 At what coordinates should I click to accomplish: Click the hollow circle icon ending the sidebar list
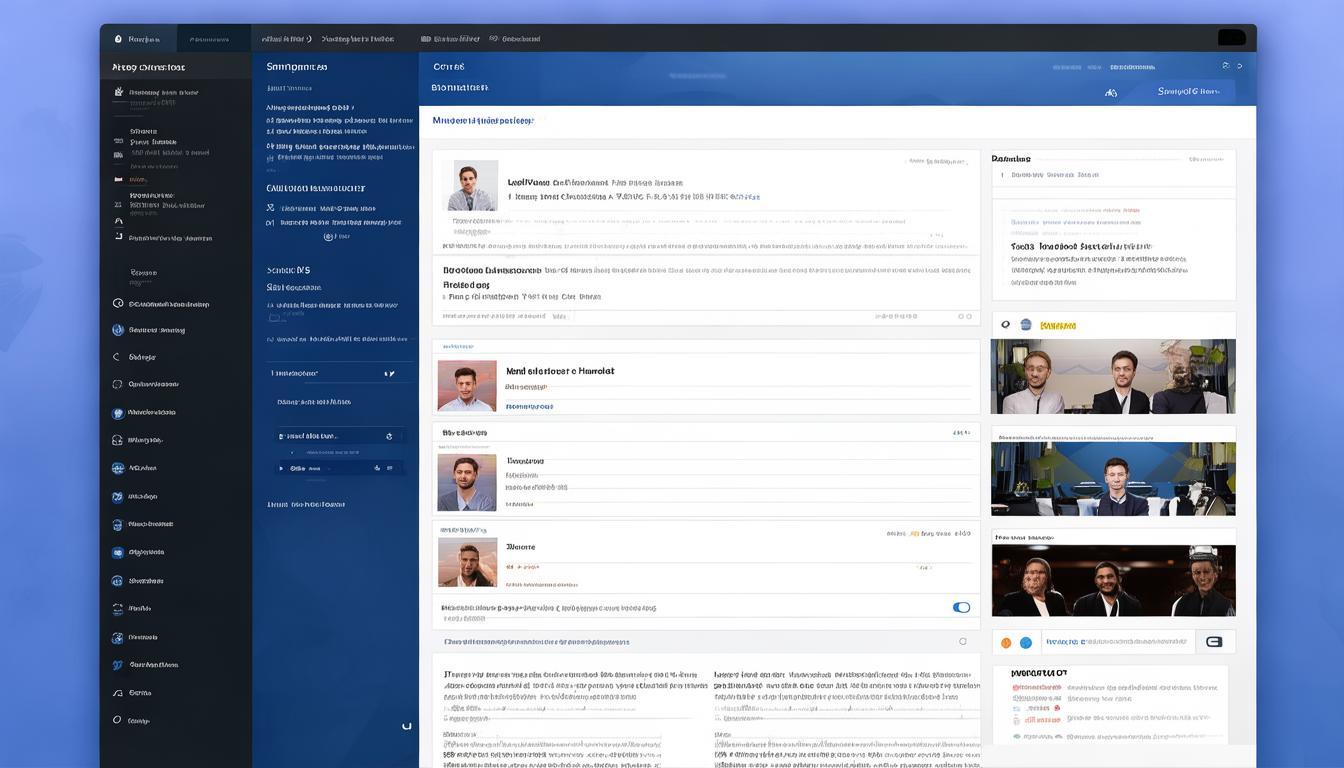point(117,720)
